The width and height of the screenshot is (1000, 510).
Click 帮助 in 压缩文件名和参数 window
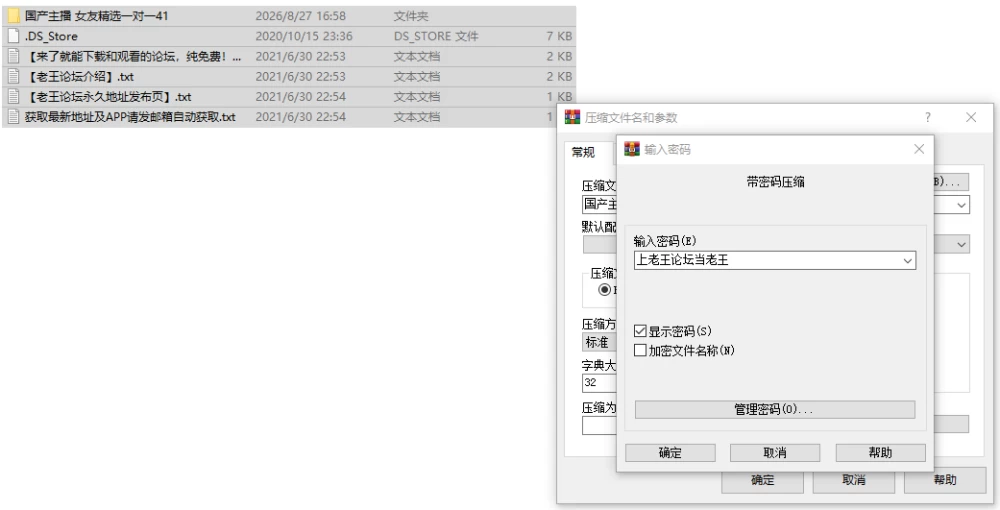tap(945, 480)
